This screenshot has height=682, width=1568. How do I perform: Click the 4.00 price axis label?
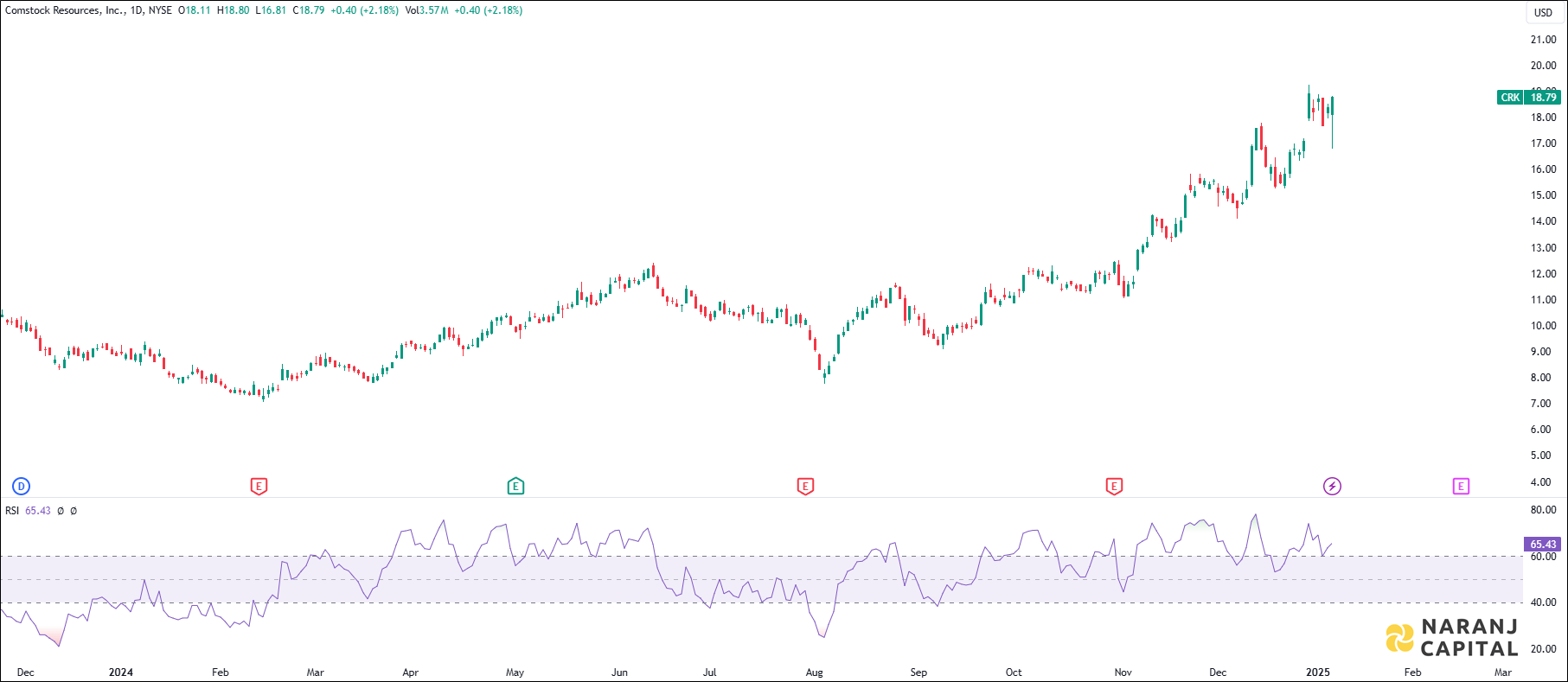[1541, 482]
